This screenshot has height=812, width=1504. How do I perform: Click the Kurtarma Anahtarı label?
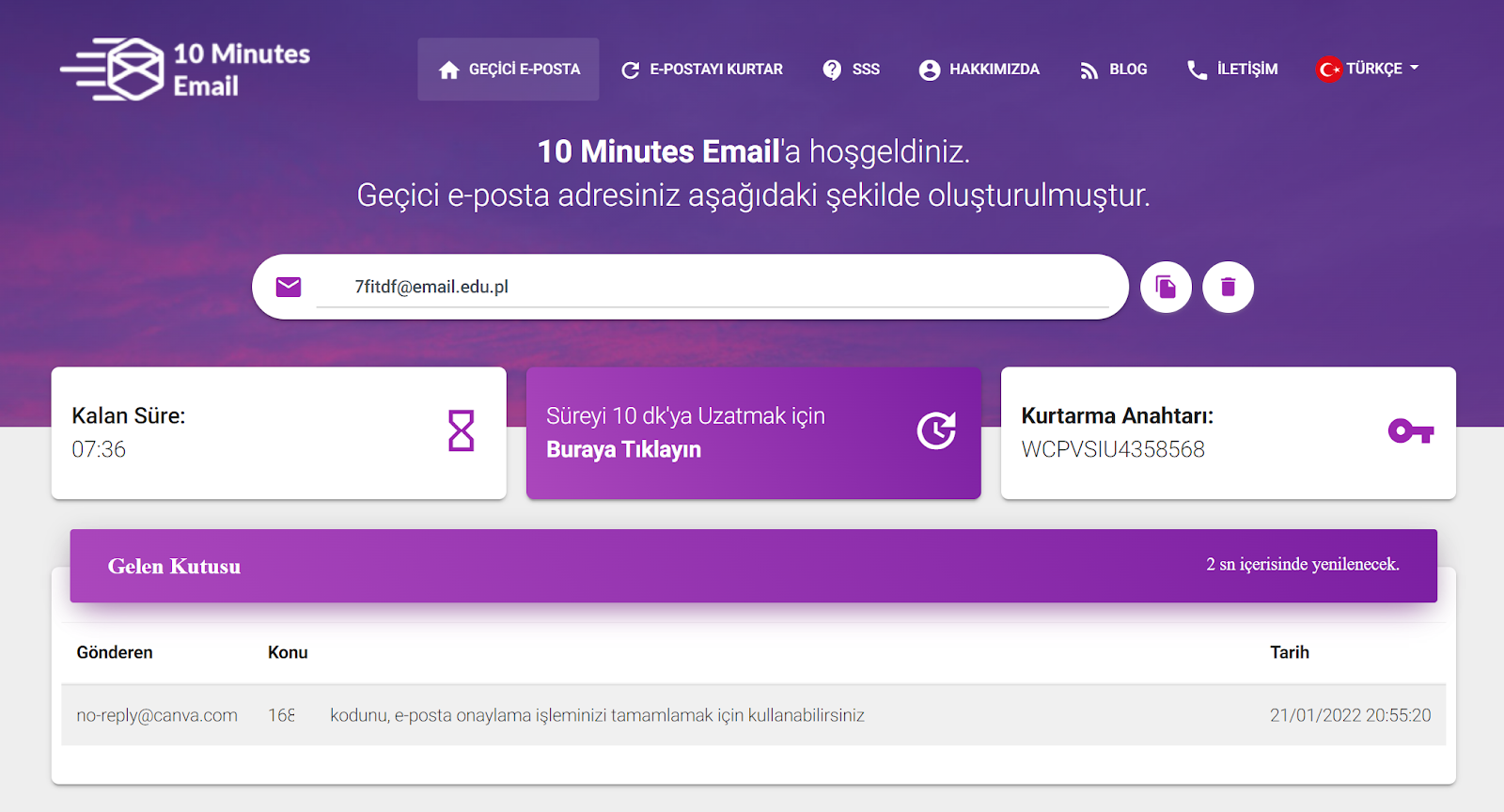click(x=1118, y=415)
